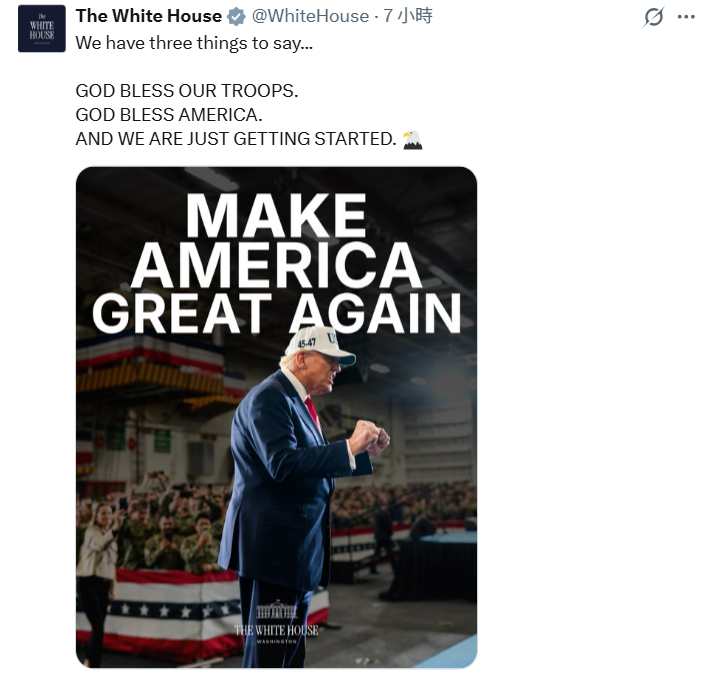Click the "We have three things to say" text
Screen dimensions: 716x684
tap(194, 43)
